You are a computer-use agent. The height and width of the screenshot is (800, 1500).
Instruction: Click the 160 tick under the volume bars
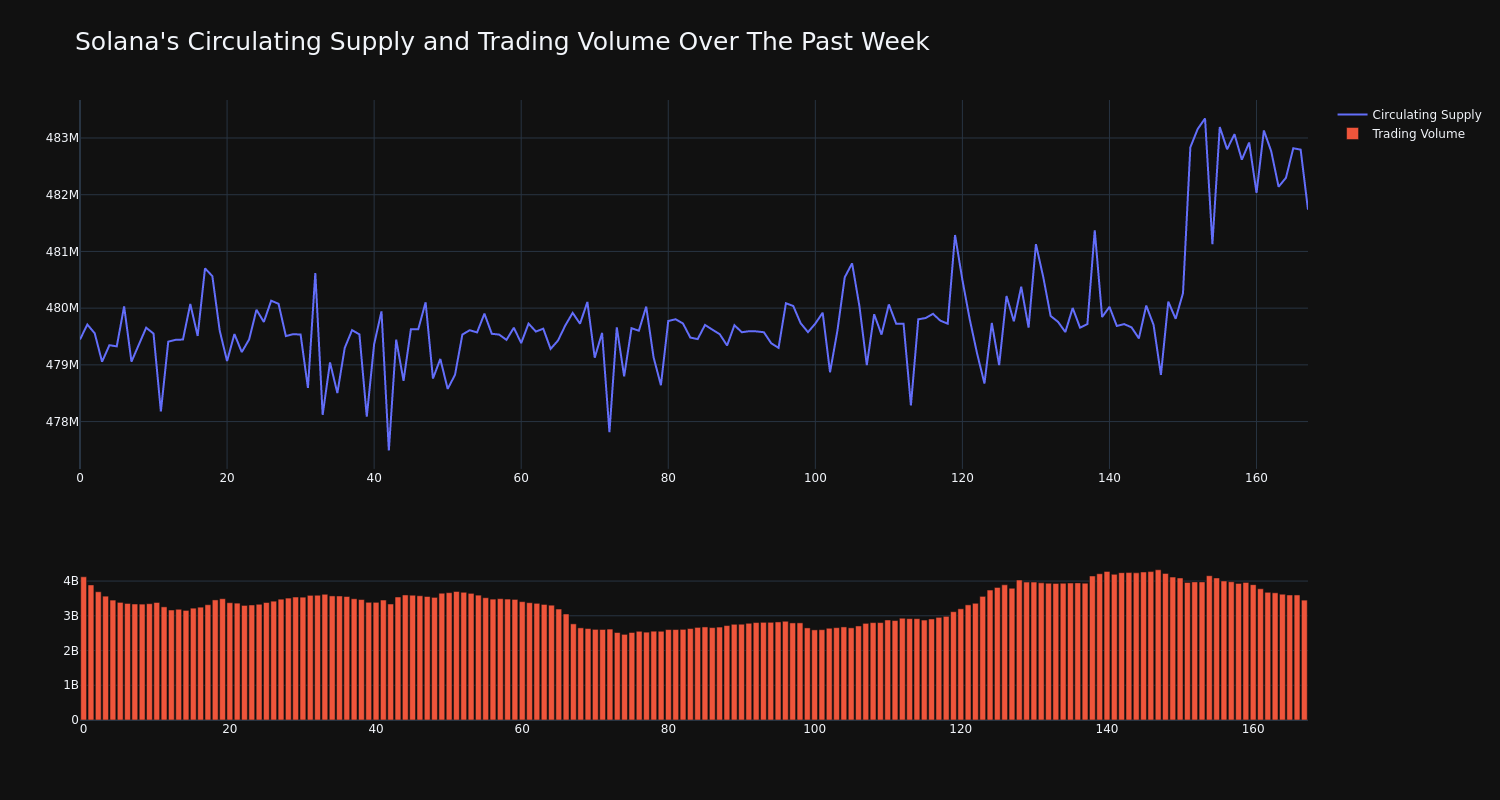(1253, 729)
